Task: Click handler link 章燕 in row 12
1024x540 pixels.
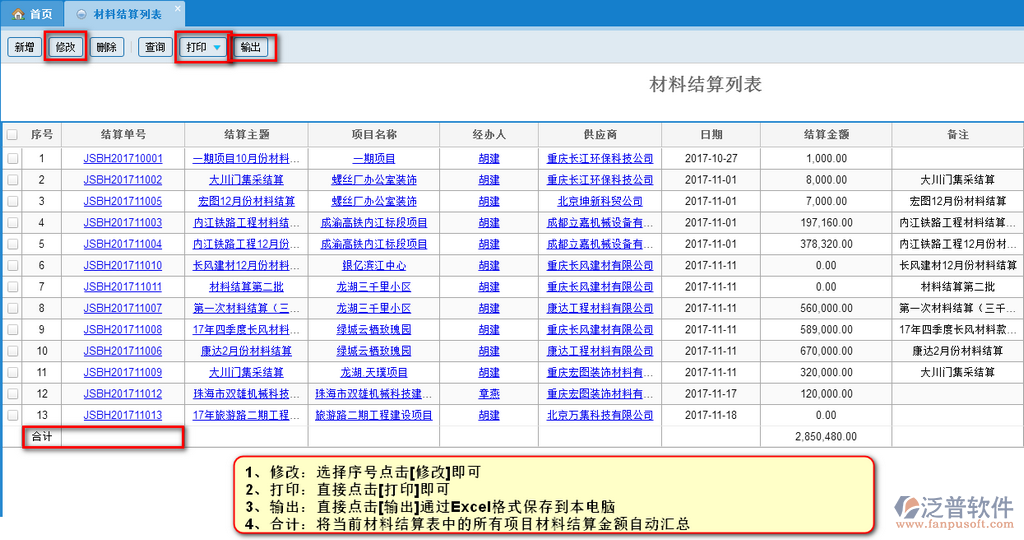Action: 489,394
